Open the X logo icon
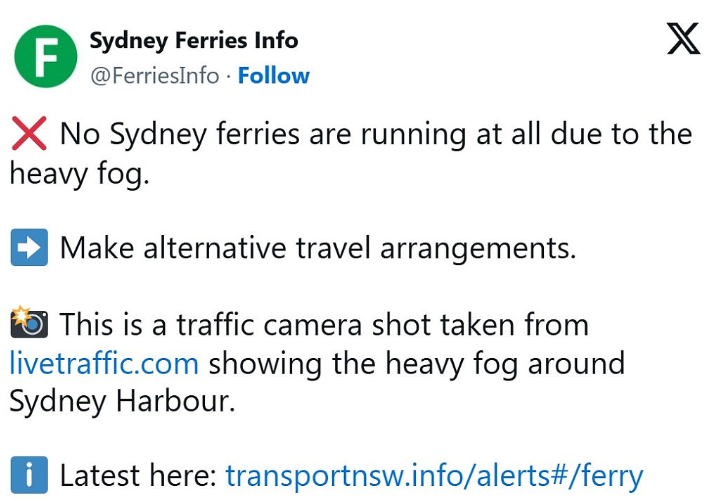 [683, 39]
